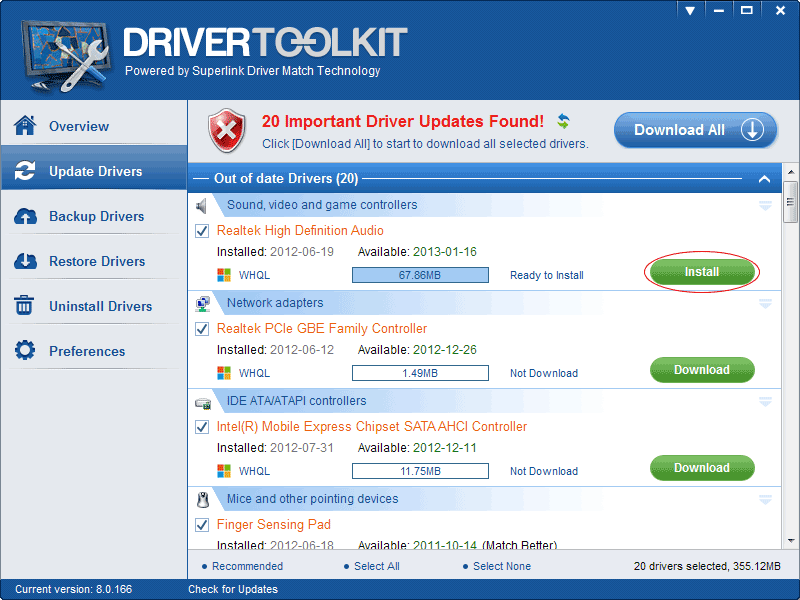This screenshot has width=800, height=600.
Task: Navigate to Uninstall Drivers
Action: click(94, 306)
